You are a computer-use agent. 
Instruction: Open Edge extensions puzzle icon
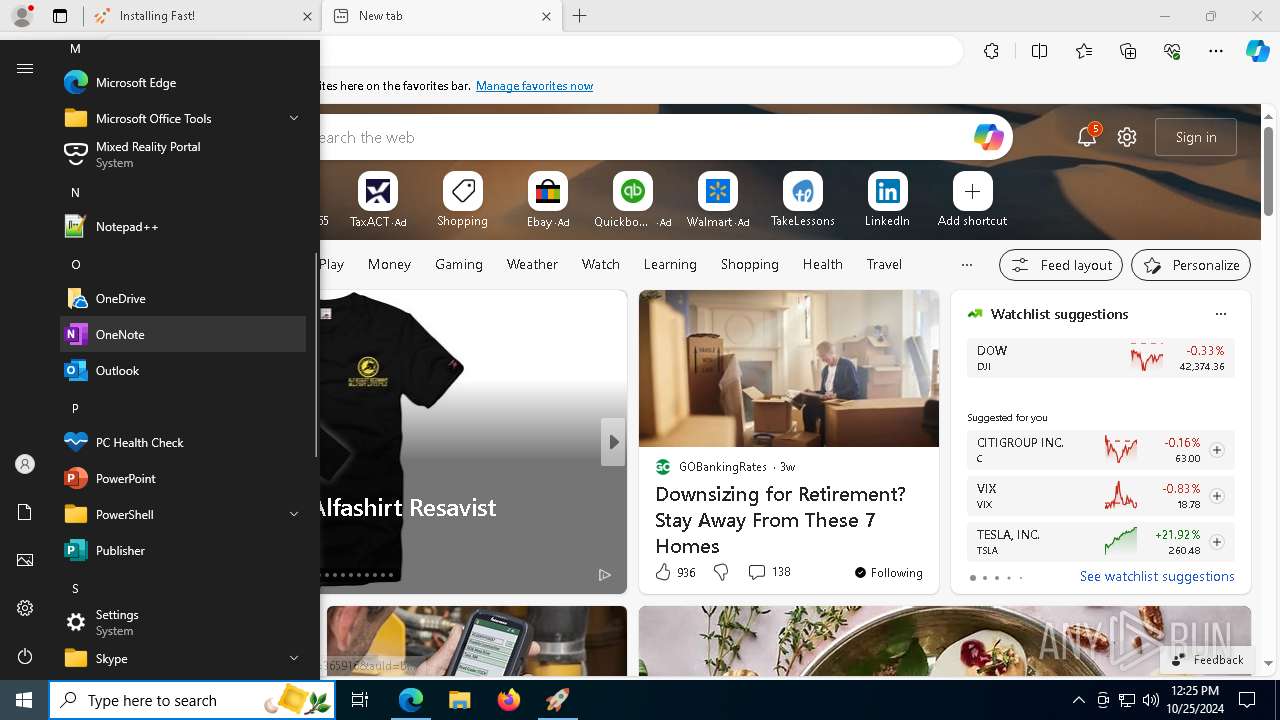(x=991, y=52)
